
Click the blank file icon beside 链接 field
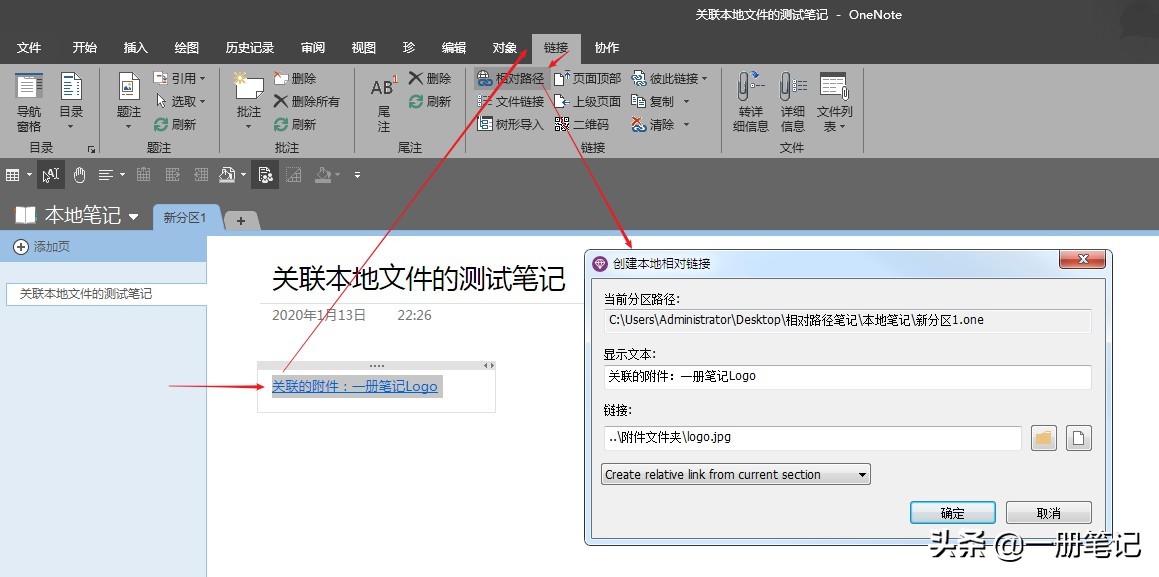(x=1078, y=438)
